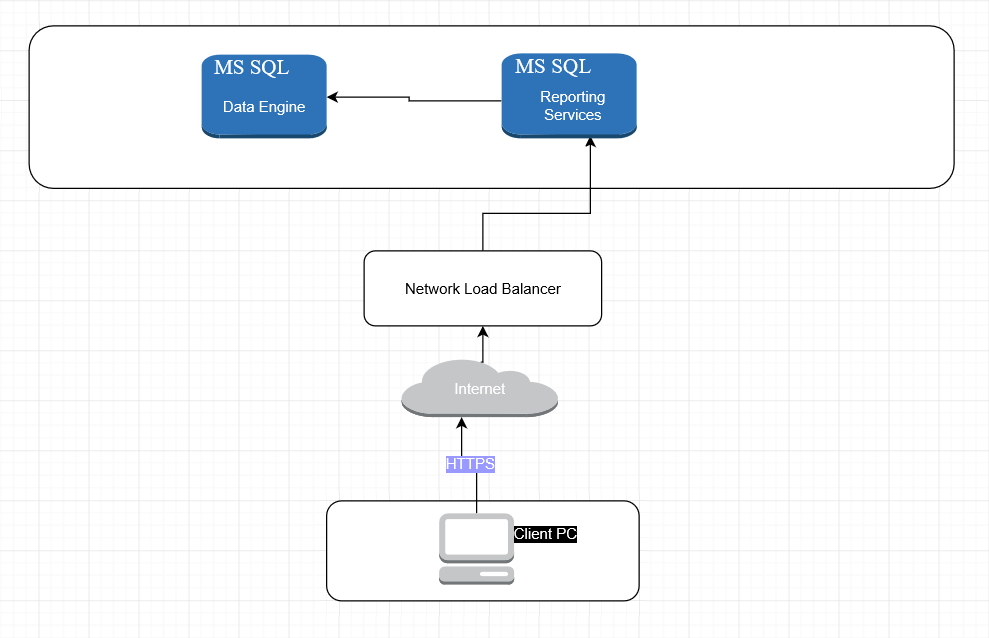Click the HTTPS connector label
Image resolution: width=989 pixels, height=638 pixels.
click(470, 464)
